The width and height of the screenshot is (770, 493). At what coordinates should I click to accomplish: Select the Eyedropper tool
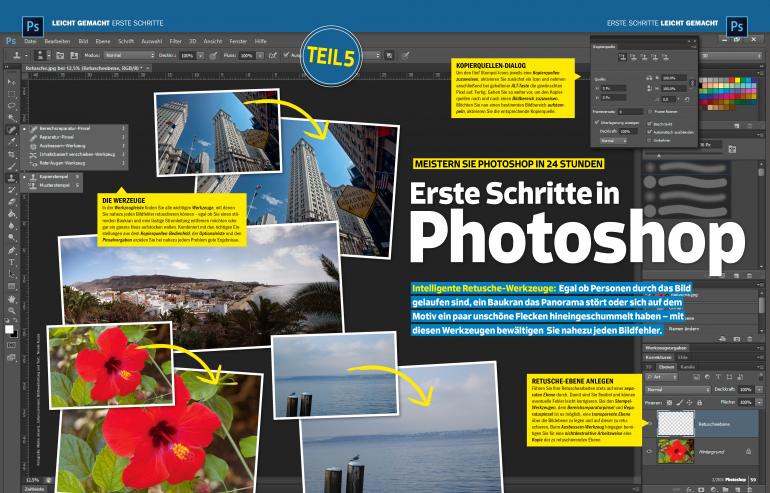point(11,142)
